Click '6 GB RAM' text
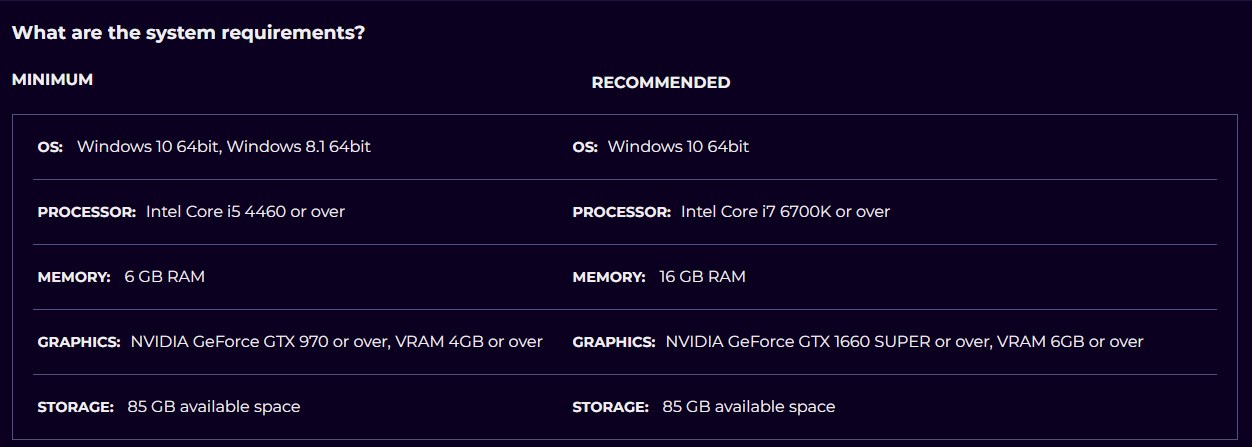 [165, 277]
